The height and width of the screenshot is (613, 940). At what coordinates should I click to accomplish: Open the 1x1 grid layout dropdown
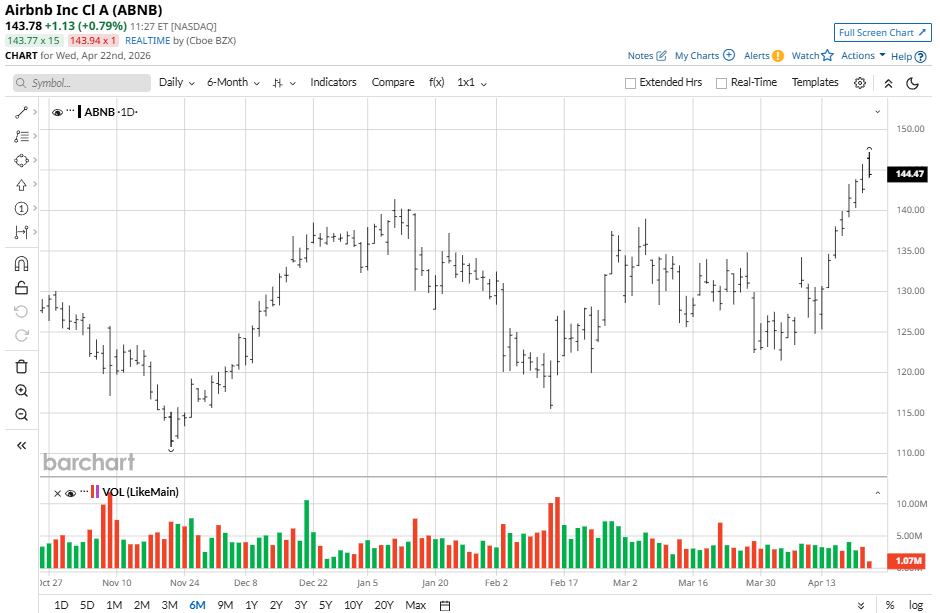[472, 83]
